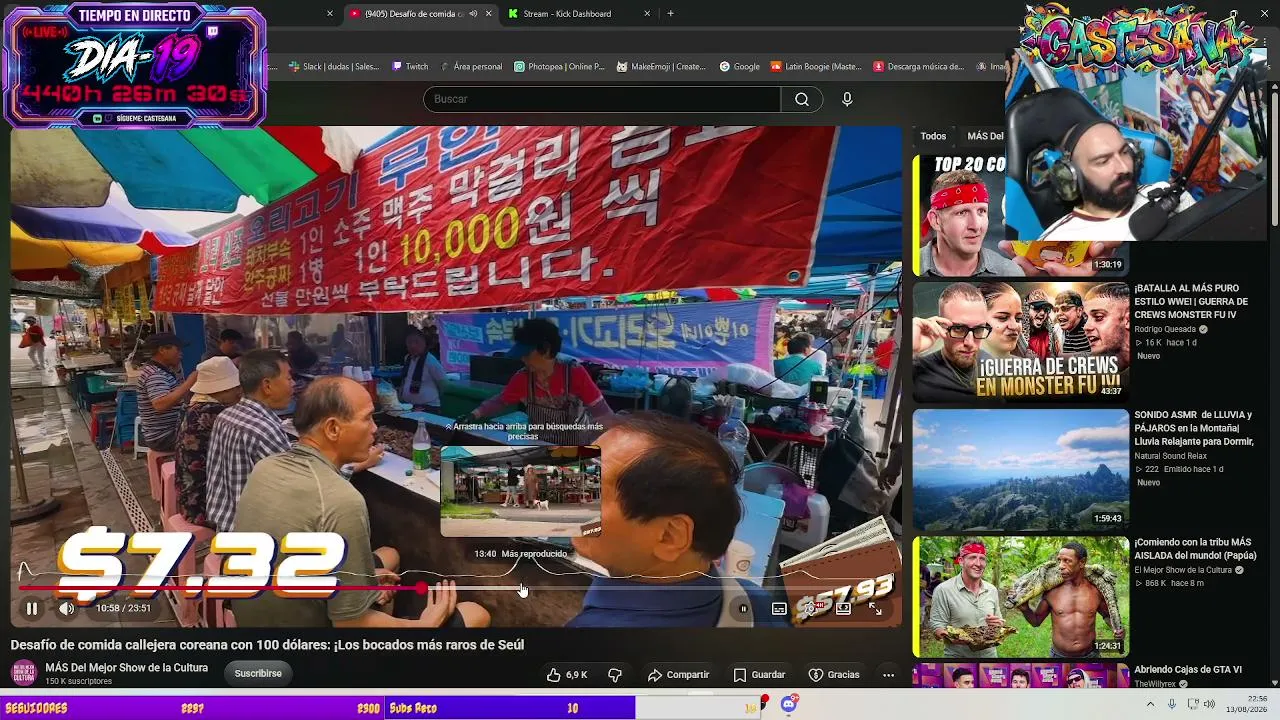1280x720 pixels.
Task: Click the video progress bar playhead
Action: [x=422, y=588]
